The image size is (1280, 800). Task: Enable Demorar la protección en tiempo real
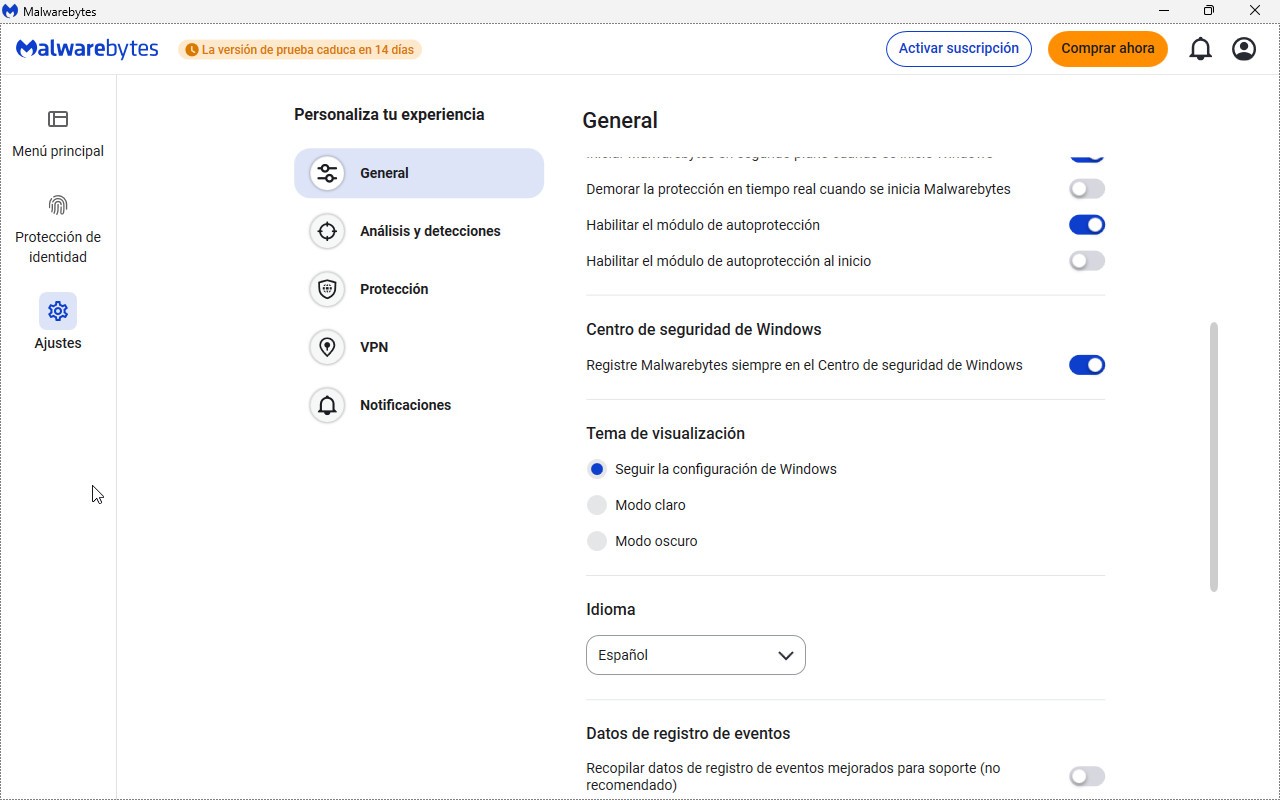(1086, 189)
